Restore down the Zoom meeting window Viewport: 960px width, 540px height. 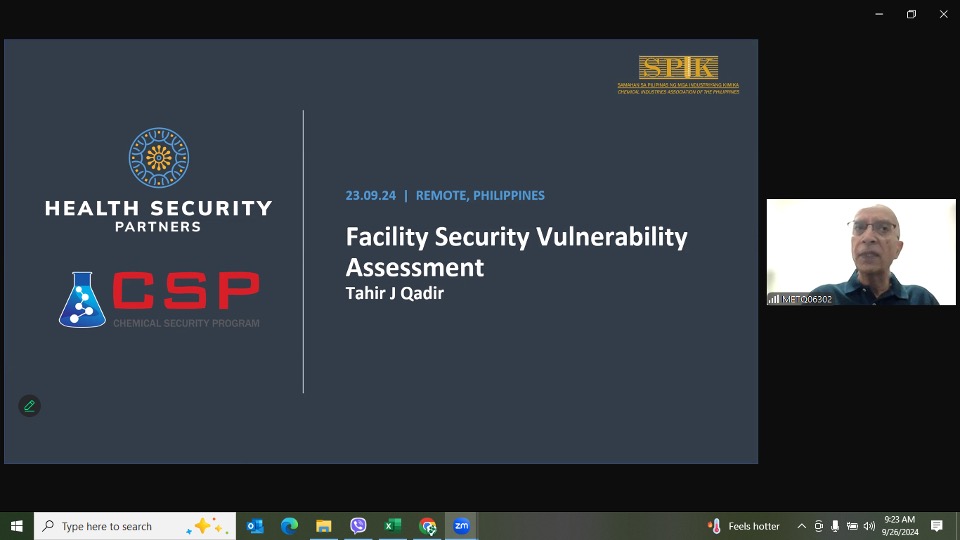coord(911,14)
